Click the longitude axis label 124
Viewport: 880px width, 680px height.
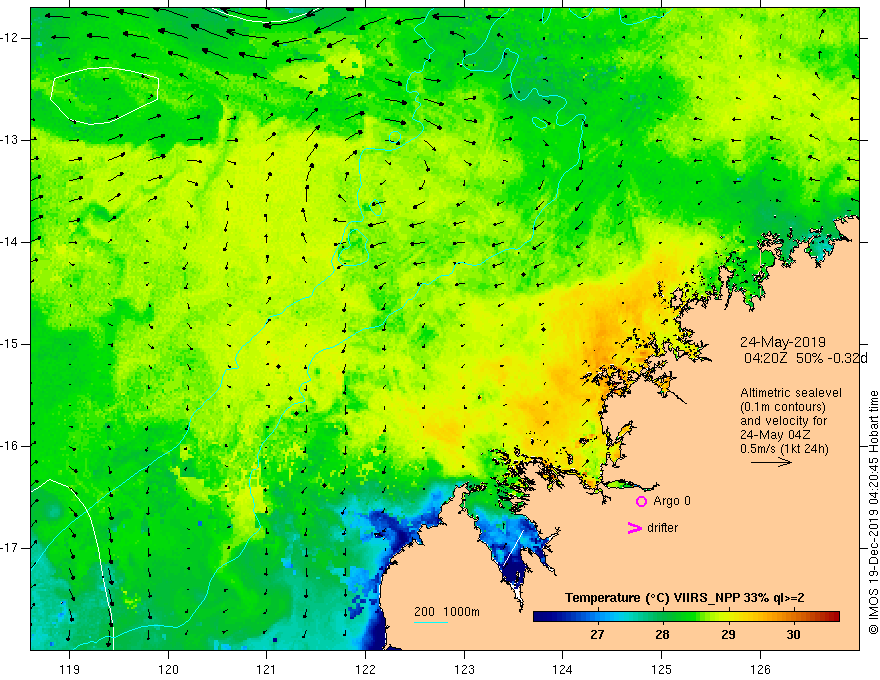pyautogui.click(x=563, y=669)
